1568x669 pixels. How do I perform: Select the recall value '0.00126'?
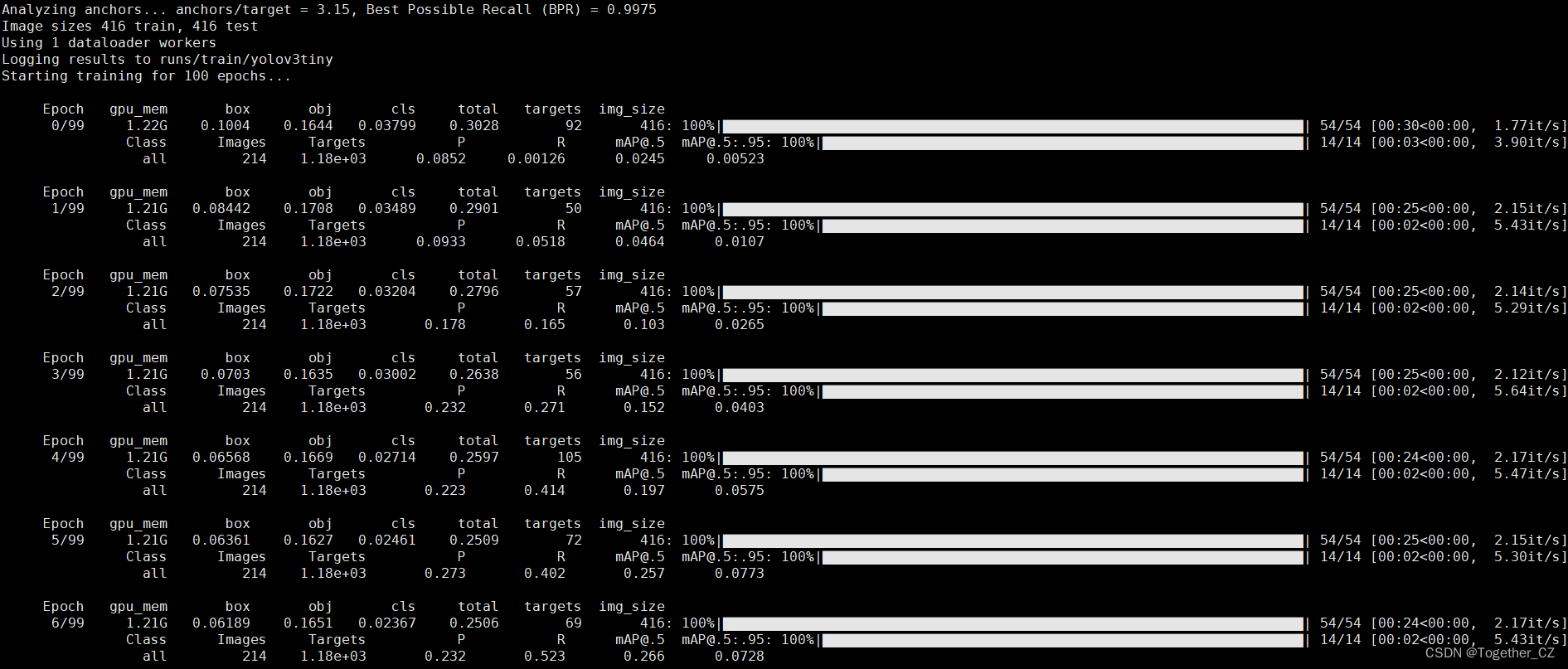click(536, 159)
